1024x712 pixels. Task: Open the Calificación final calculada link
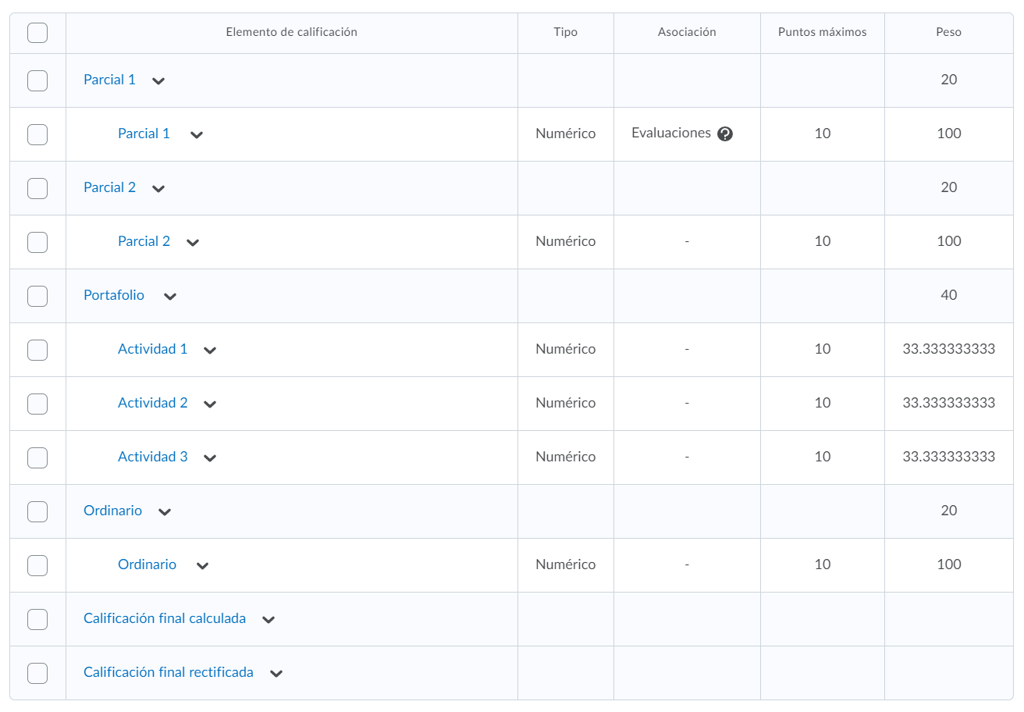164,619
